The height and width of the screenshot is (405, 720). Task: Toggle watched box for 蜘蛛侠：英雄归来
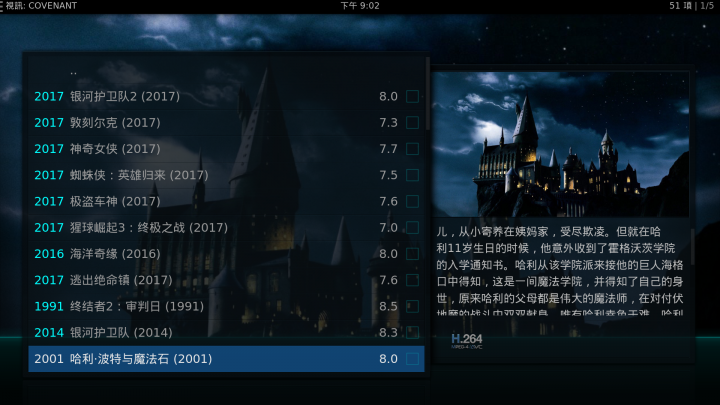click(x=412, y=175)
